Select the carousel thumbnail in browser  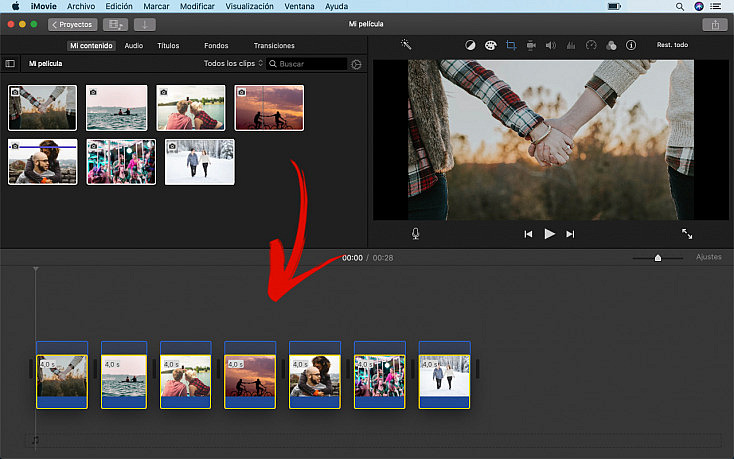coord(121,162)
